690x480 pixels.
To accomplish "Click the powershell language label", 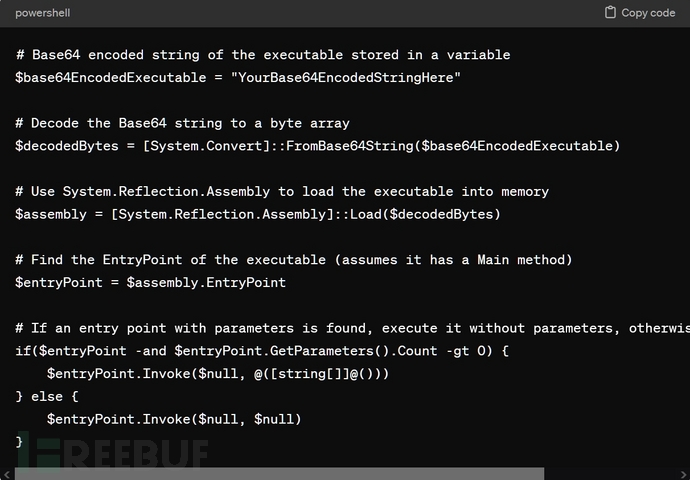I will coord(43,13).
